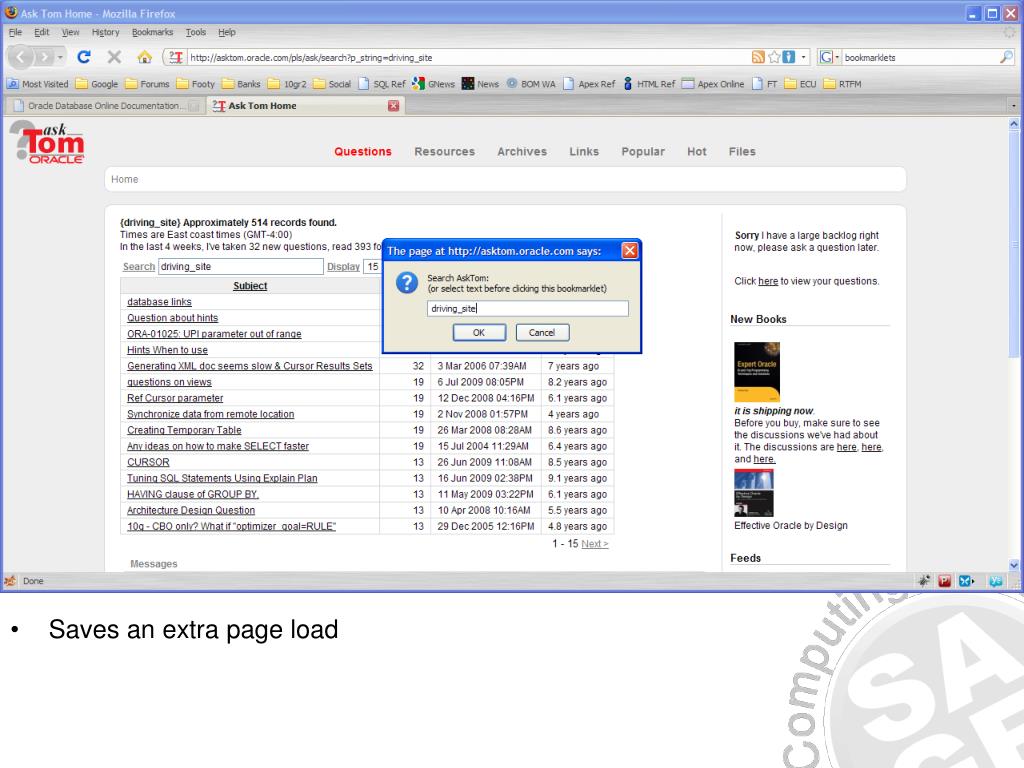1024x768 pixels.
Task: Open the History menu
Action: [x=105, y=32]
